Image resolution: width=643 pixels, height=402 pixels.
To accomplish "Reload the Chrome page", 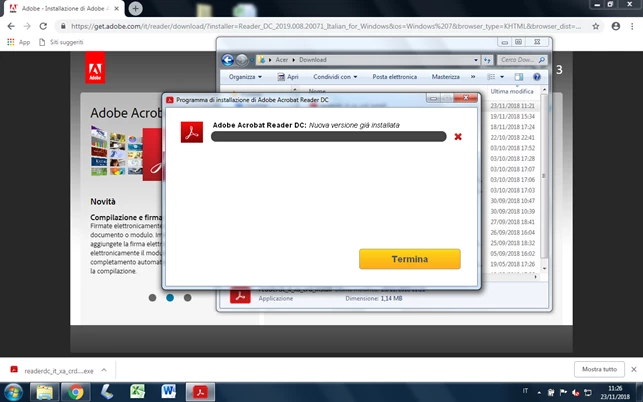I will pyautogui.click(x=43, y=26).
